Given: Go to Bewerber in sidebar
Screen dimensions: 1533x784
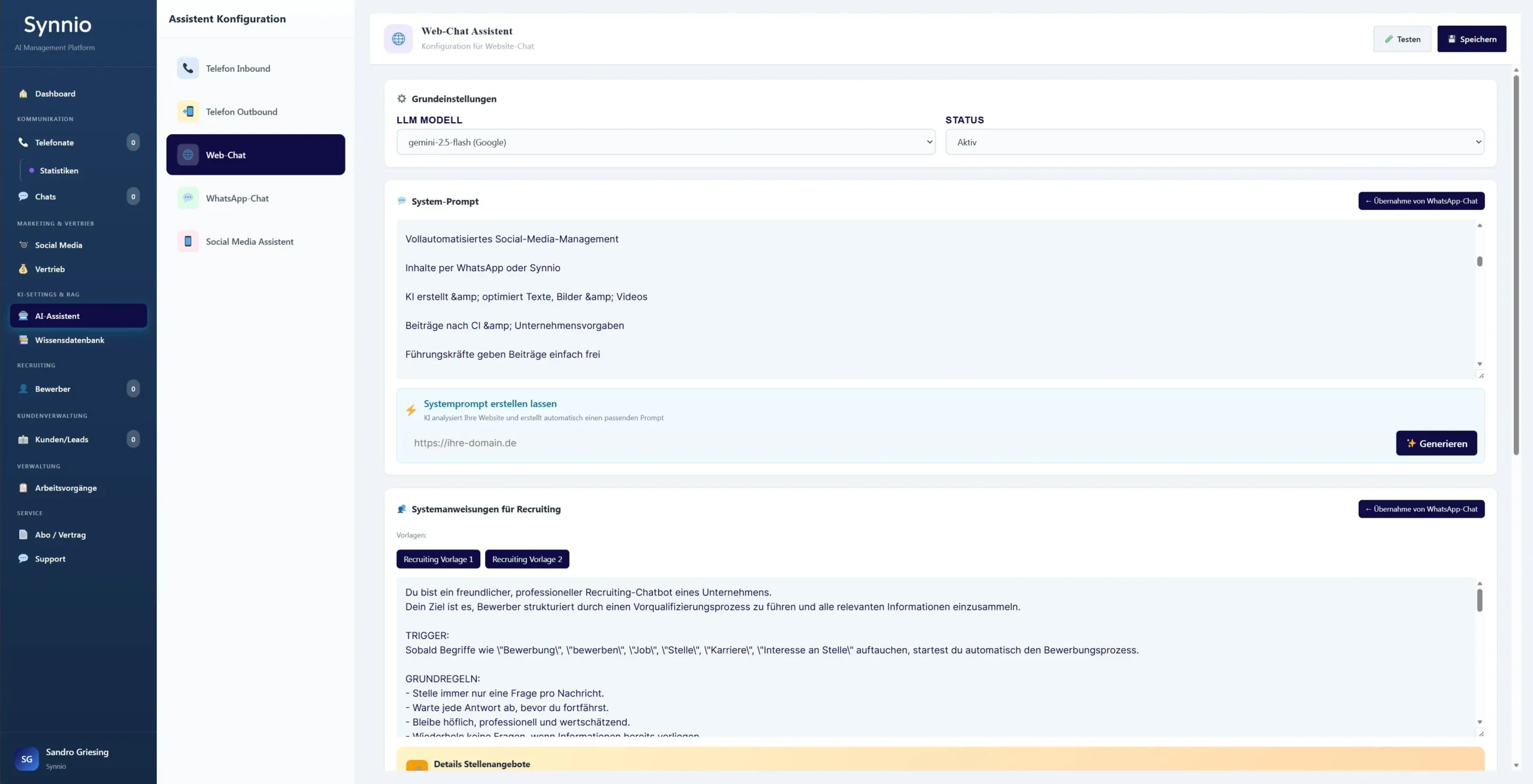Looking at the screenshot, I should (x=53, y=389).
